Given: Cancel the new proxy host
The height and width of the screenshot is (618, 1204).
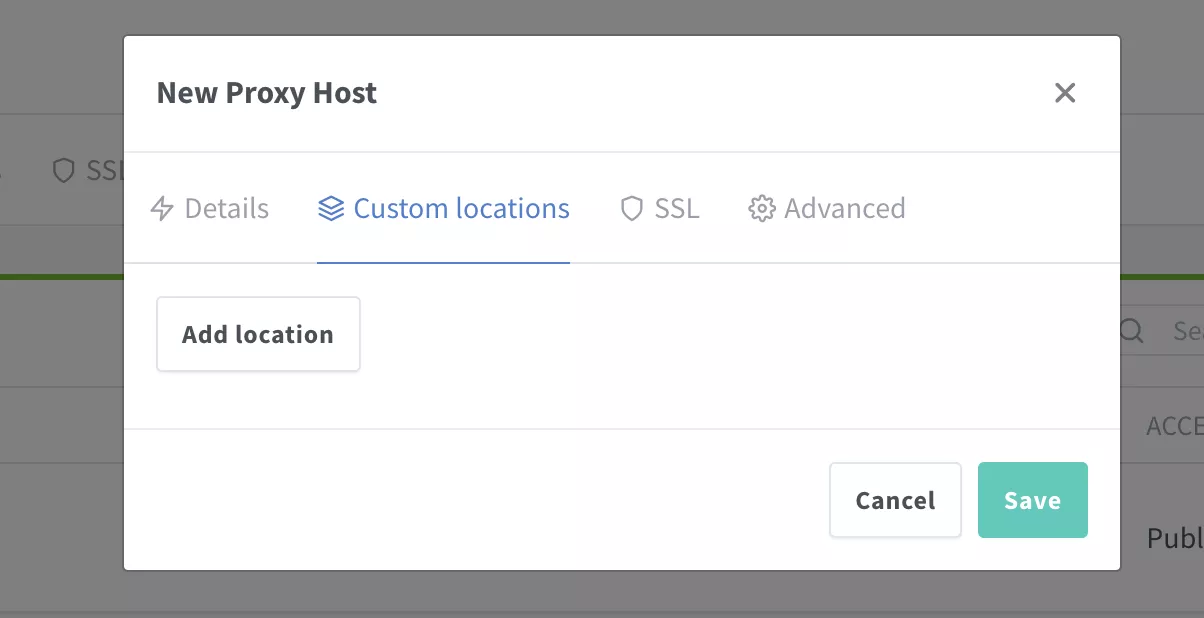Looking at the screenshot, I should click(895, 500).
